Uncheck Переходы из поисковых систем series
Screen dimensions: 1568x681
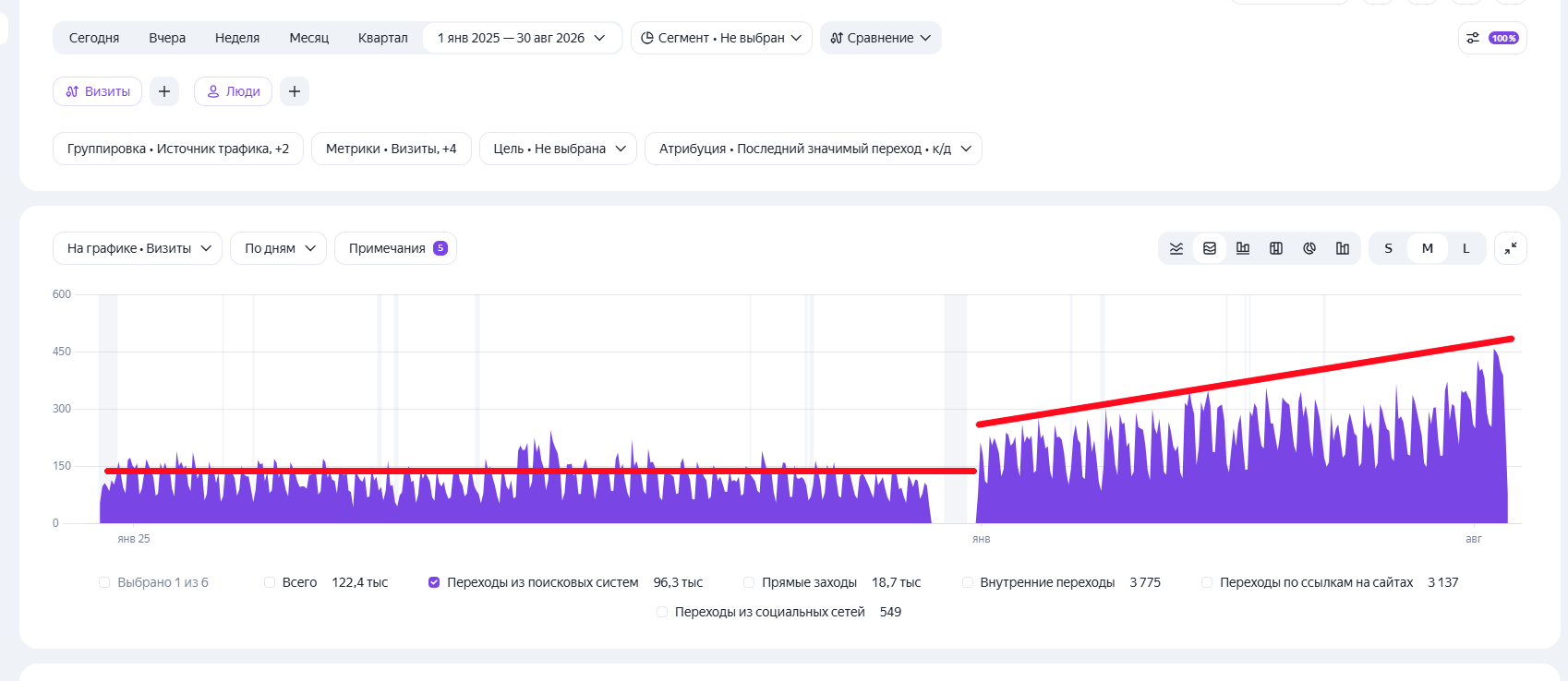434,582
